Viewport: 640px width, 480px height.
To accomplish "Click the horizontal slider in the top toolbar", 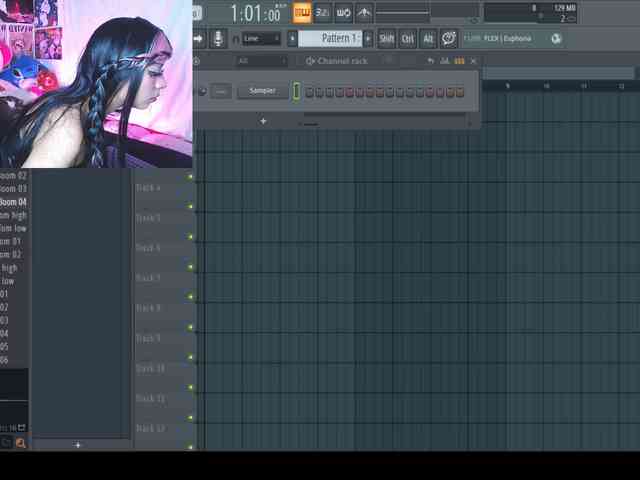I will 425,13.
